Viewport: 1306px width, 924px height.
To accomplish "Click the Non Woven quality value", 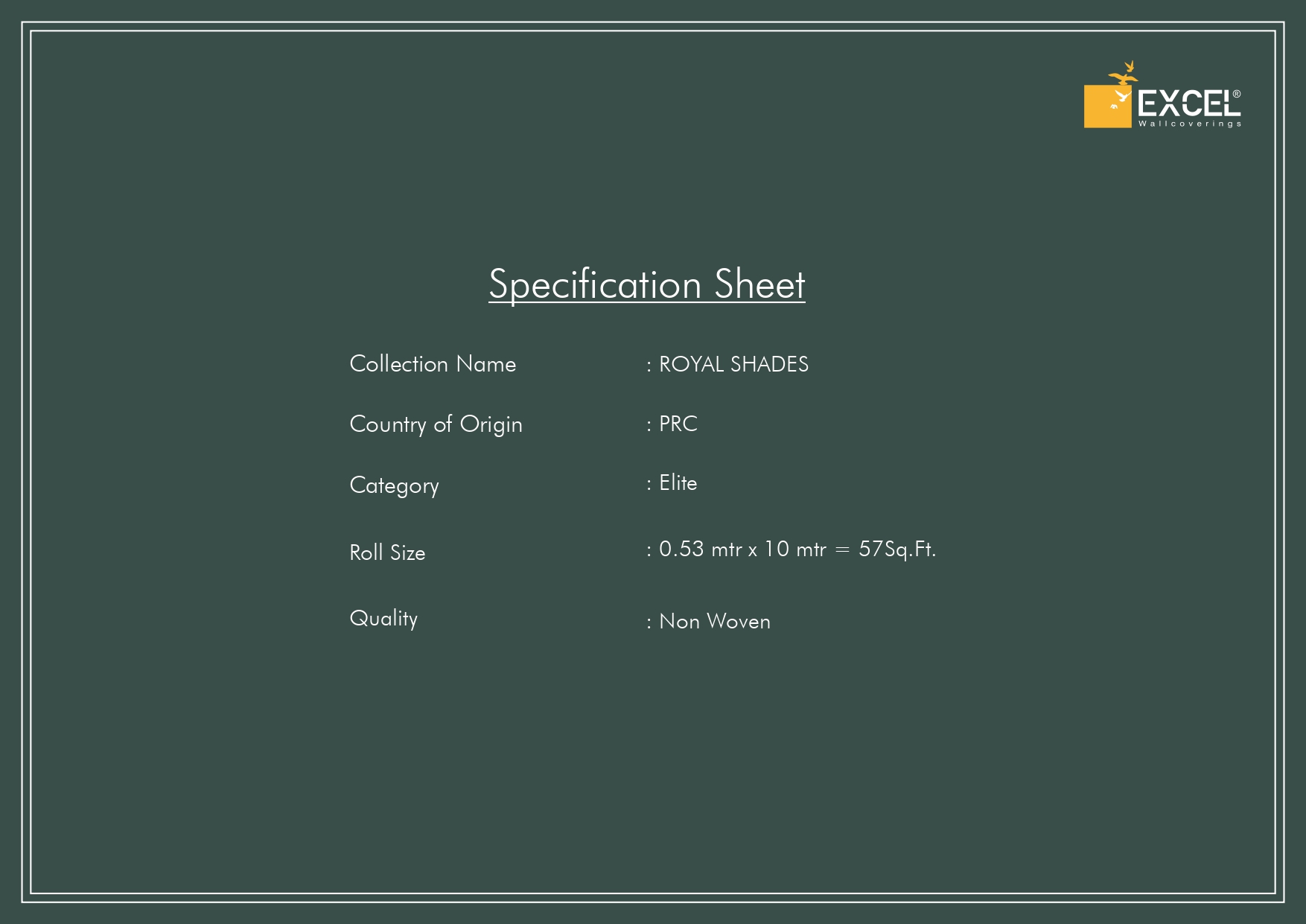I will (714, 622).
